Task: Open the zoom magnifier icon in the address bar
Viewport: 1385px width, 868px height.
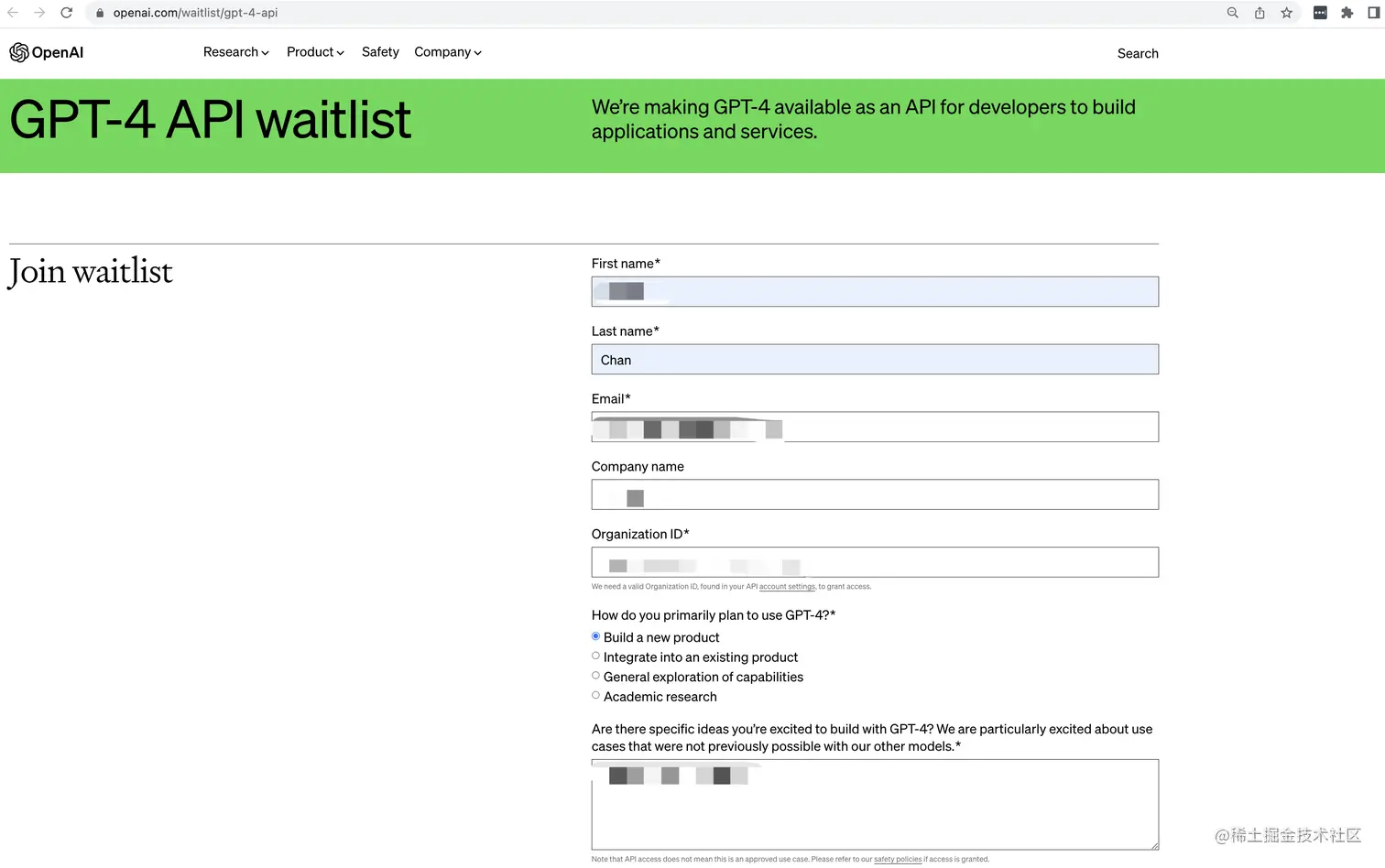Action: [1233, 13]
